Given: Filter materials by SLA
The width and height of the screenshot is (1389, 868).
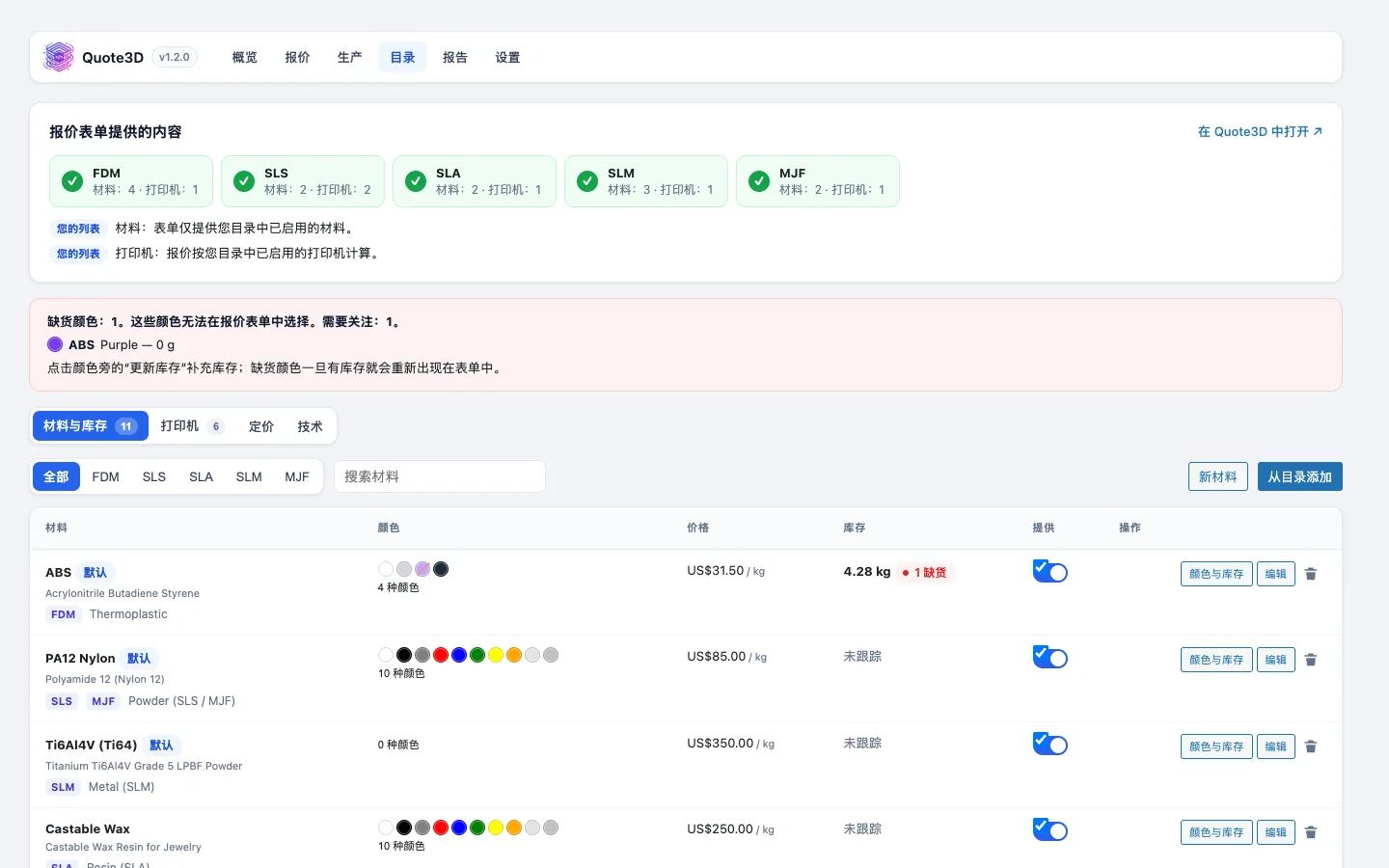Looking at the screenshot, I should point(202,476).
